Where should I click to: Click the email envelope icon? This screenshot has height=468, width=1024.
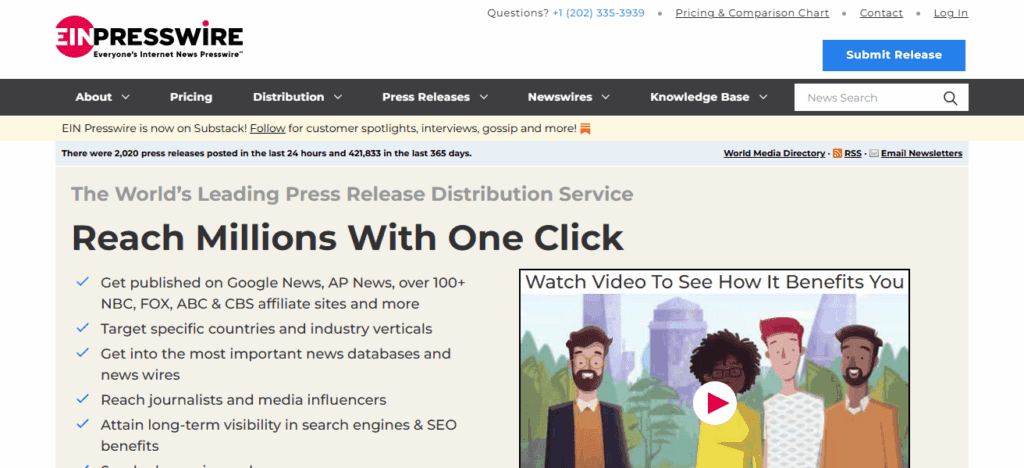click(x=874, y=153)
